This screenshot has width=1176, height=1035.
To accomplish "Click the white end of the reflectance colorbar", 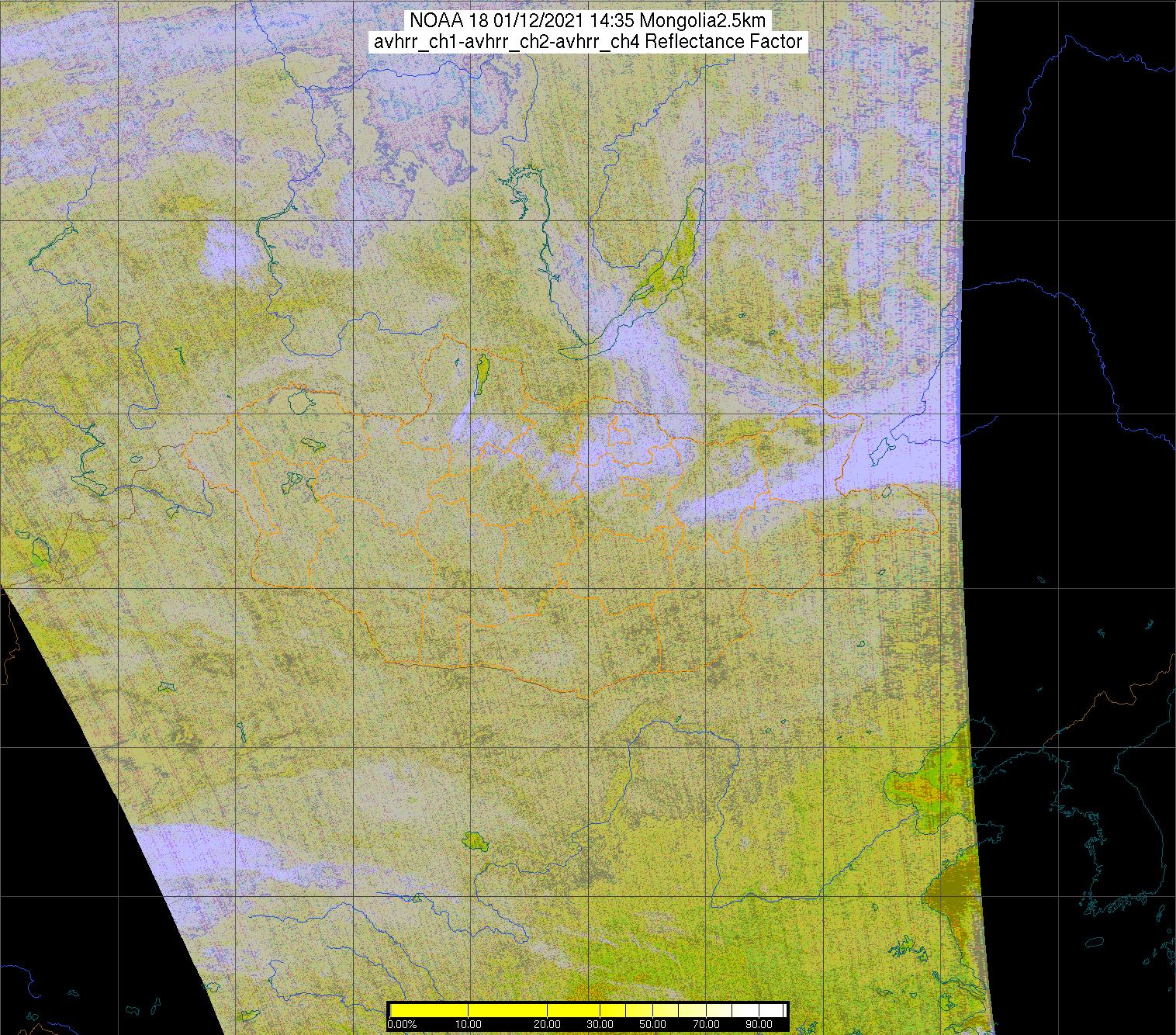I will point(776,1010).
